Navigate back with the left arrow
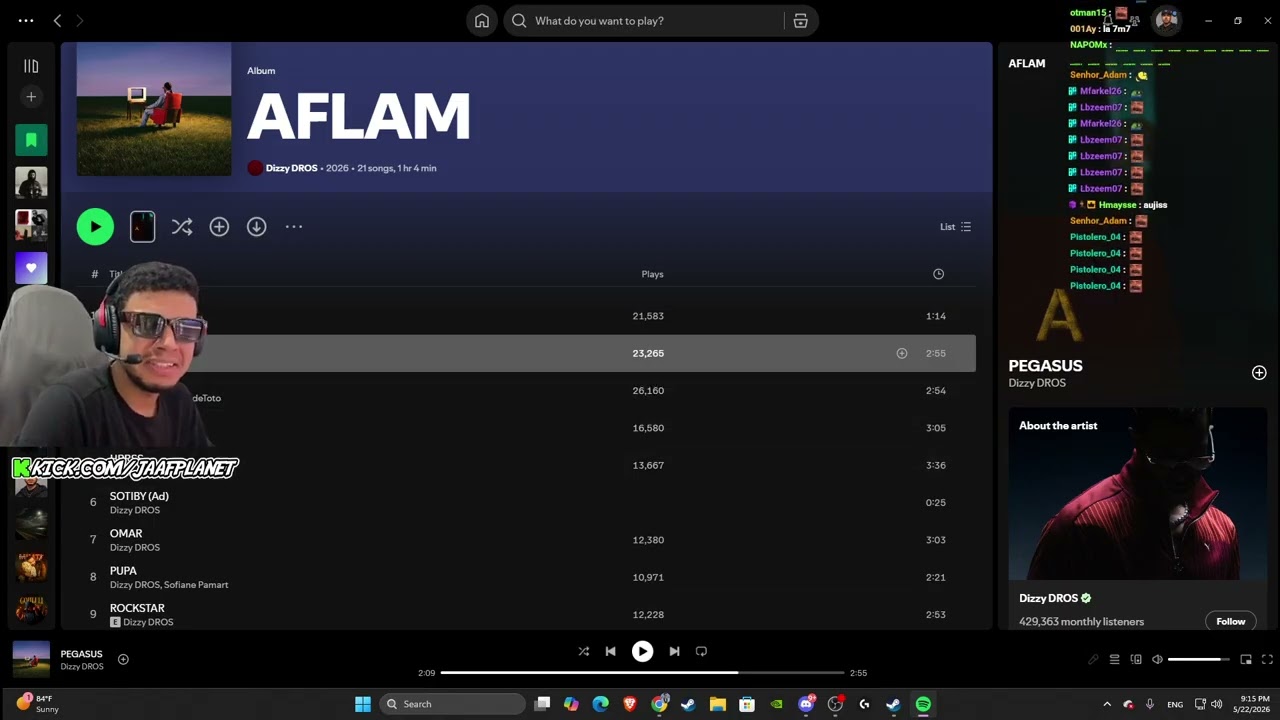Screen dimensions: 1280x720 click(x=57, y=21)
